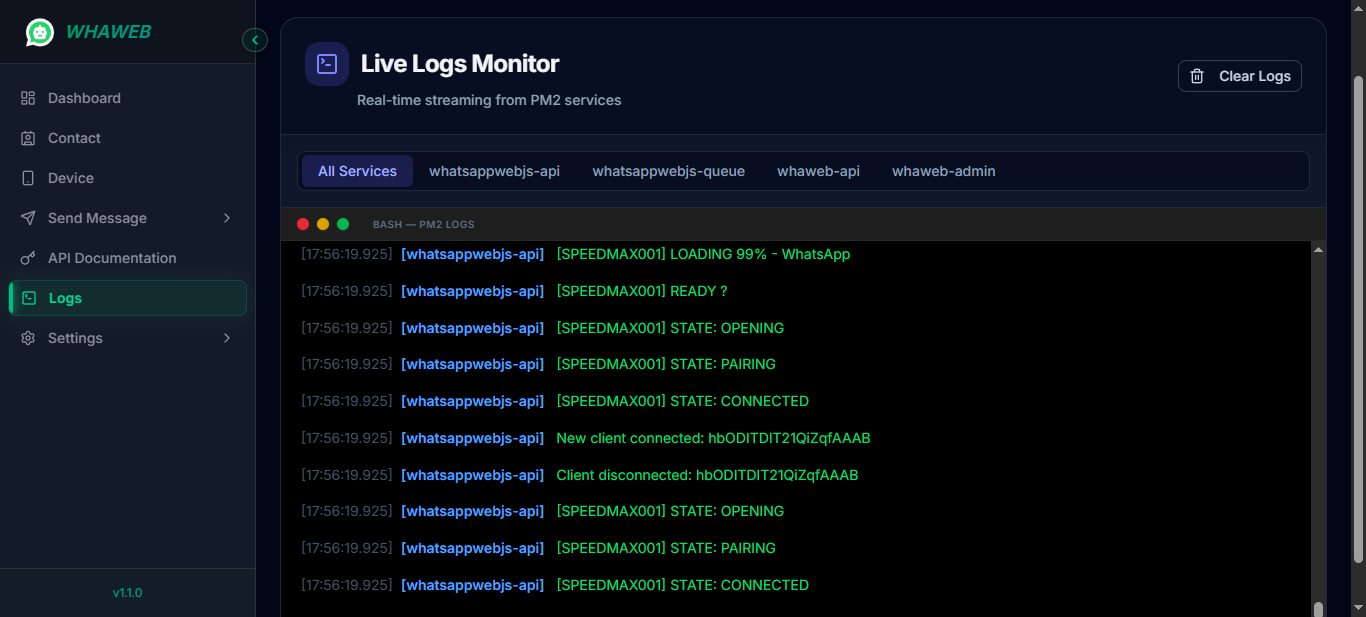Collapse the sidebar with the circular chevron
This screenshot has width=1366, height=617.
255,40
